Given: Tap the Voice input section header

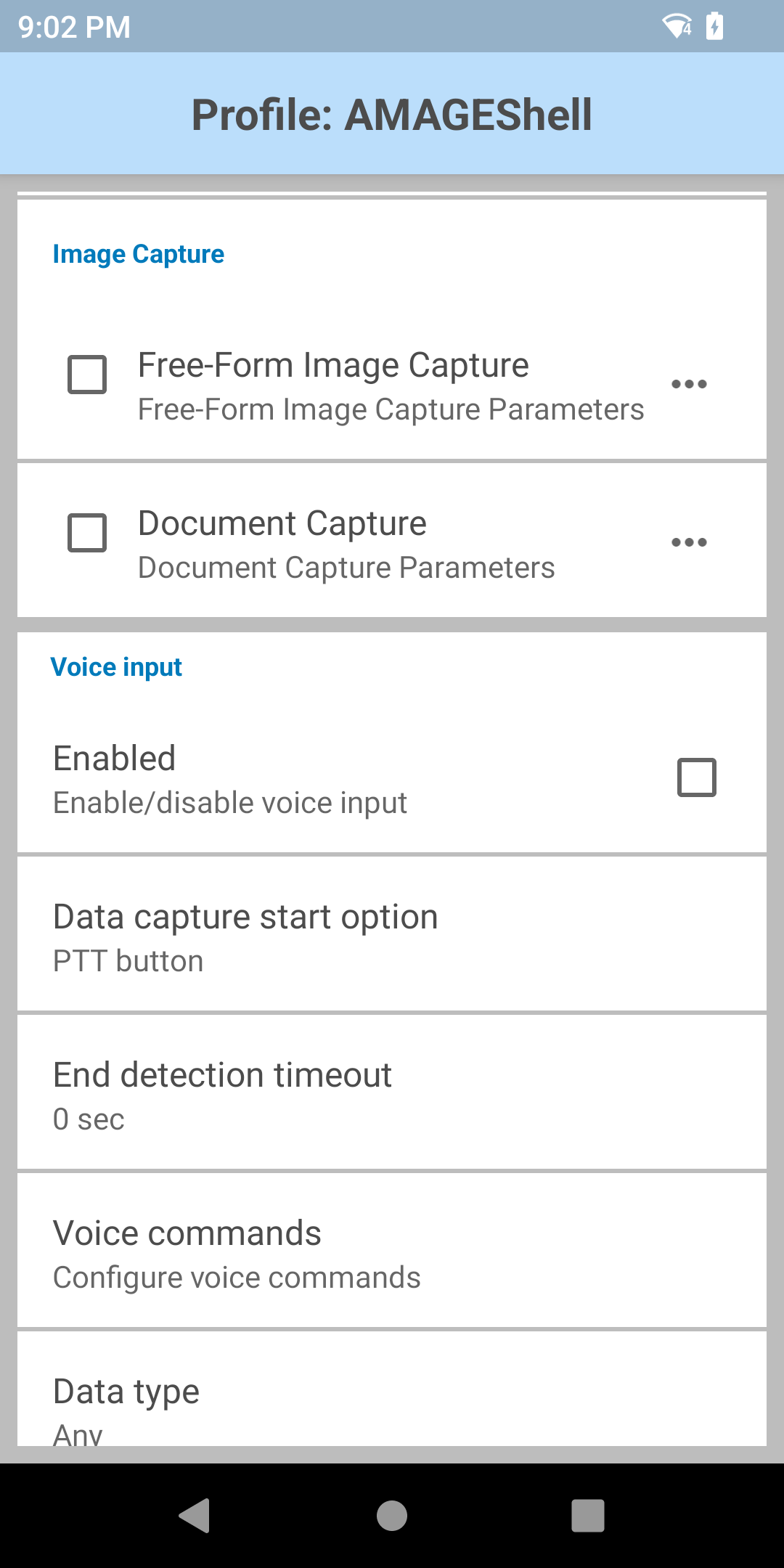Looking at the screenshot, I should point(116,667).
